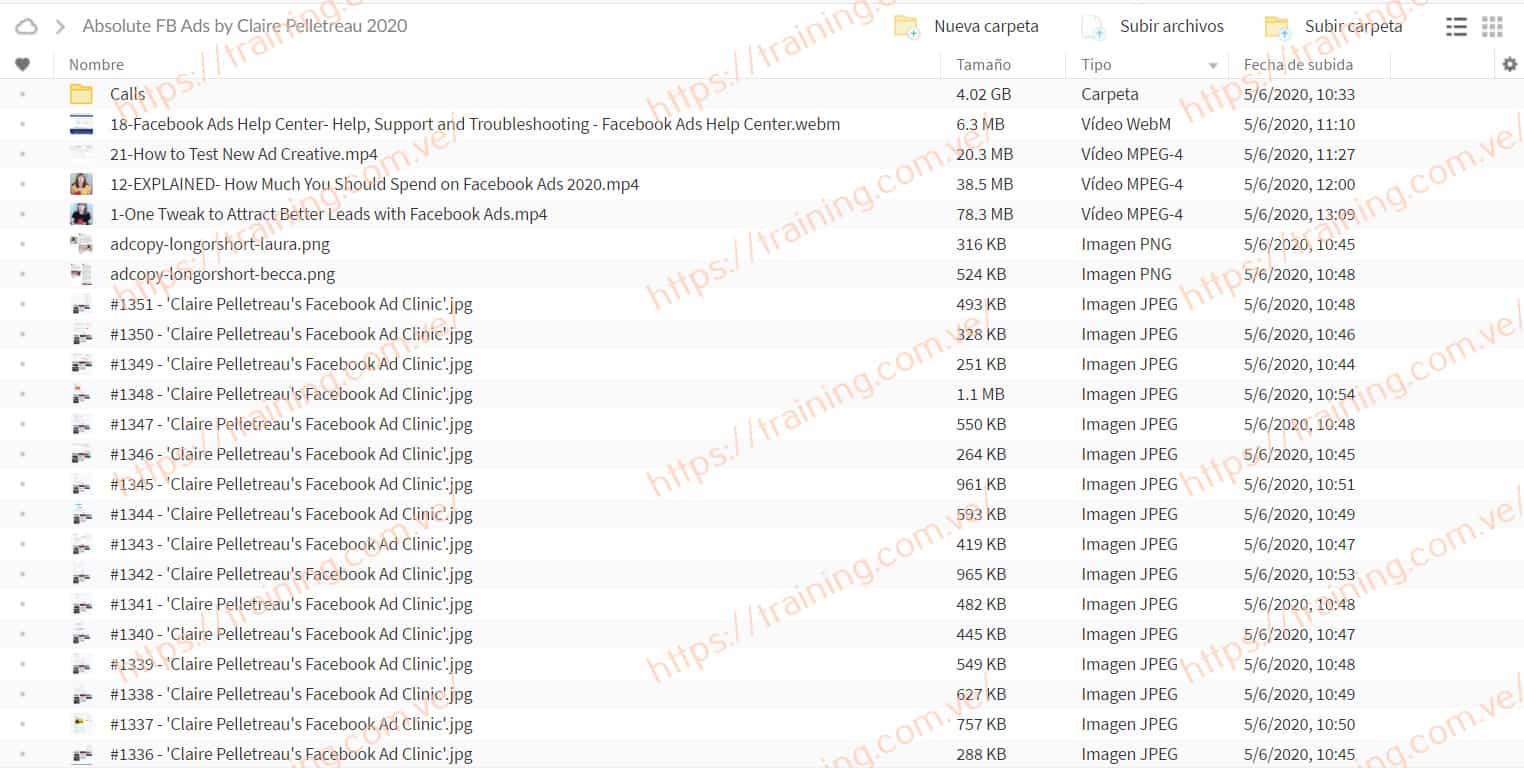The image size is (1524, 768).
Task: Toggle favorite dot for Calls folder
Action: tap(22, 95)
